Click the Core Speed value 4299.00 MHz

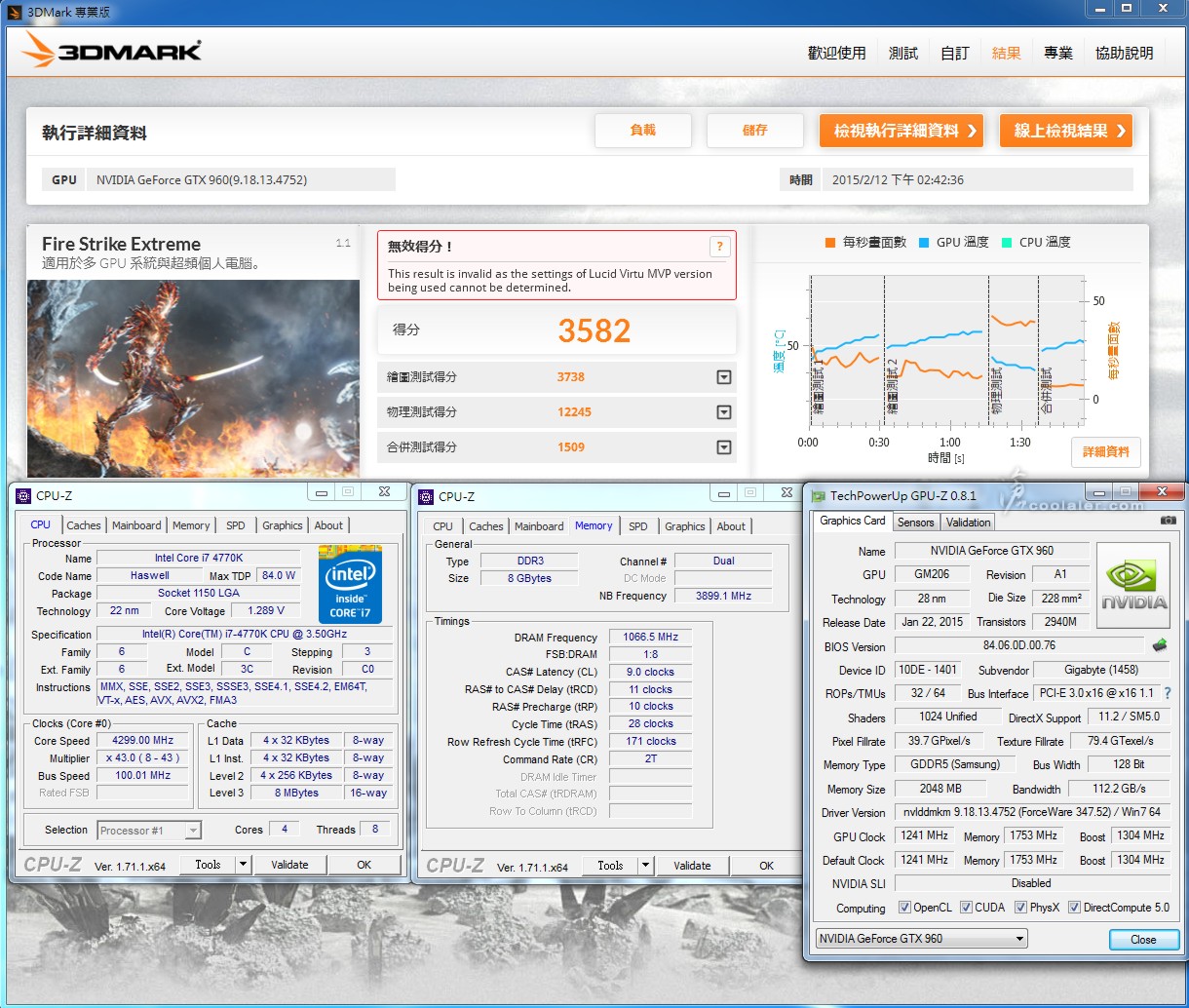[x=142, y=741]
